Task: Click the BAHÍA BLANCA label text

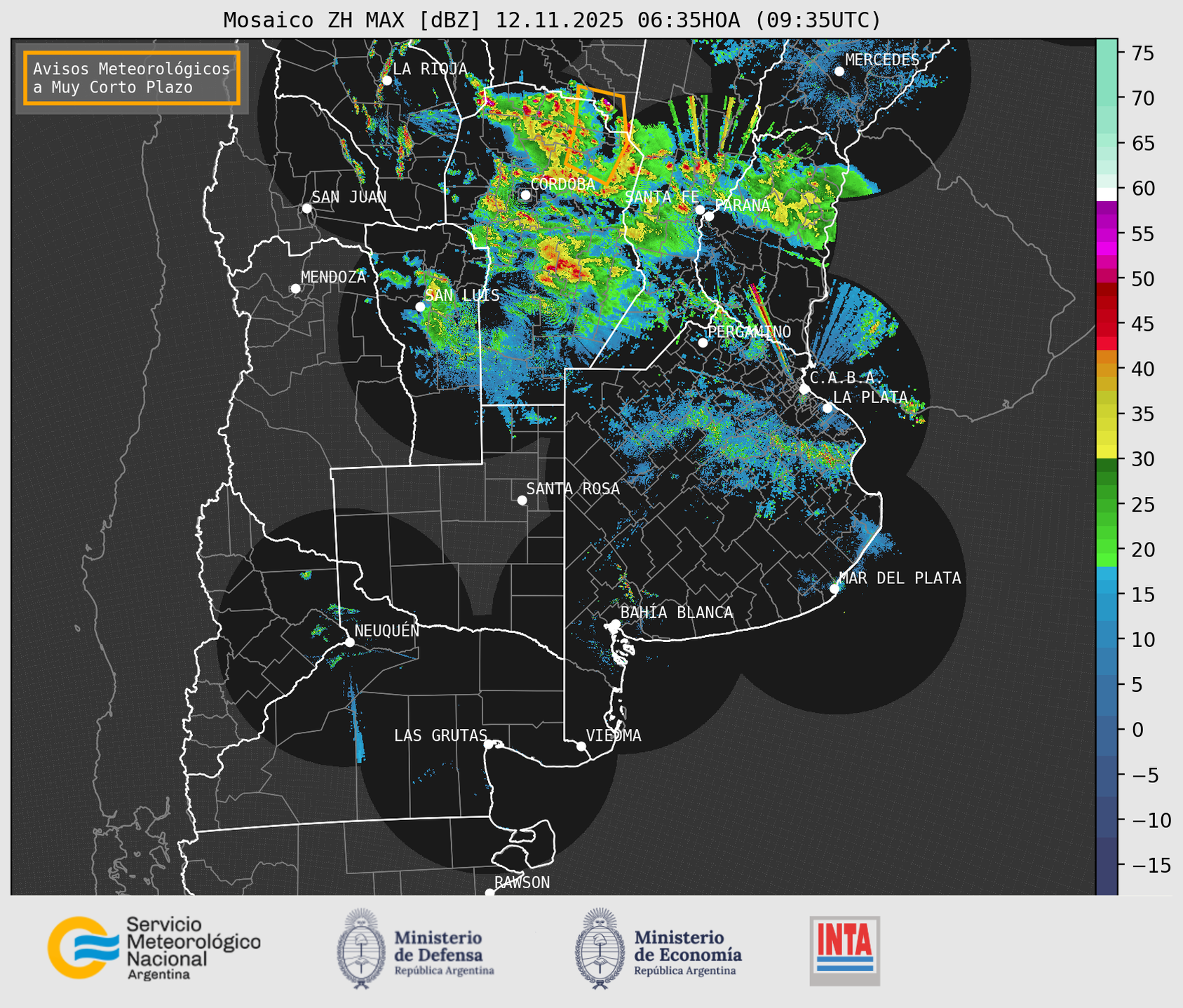Action: 677,612
